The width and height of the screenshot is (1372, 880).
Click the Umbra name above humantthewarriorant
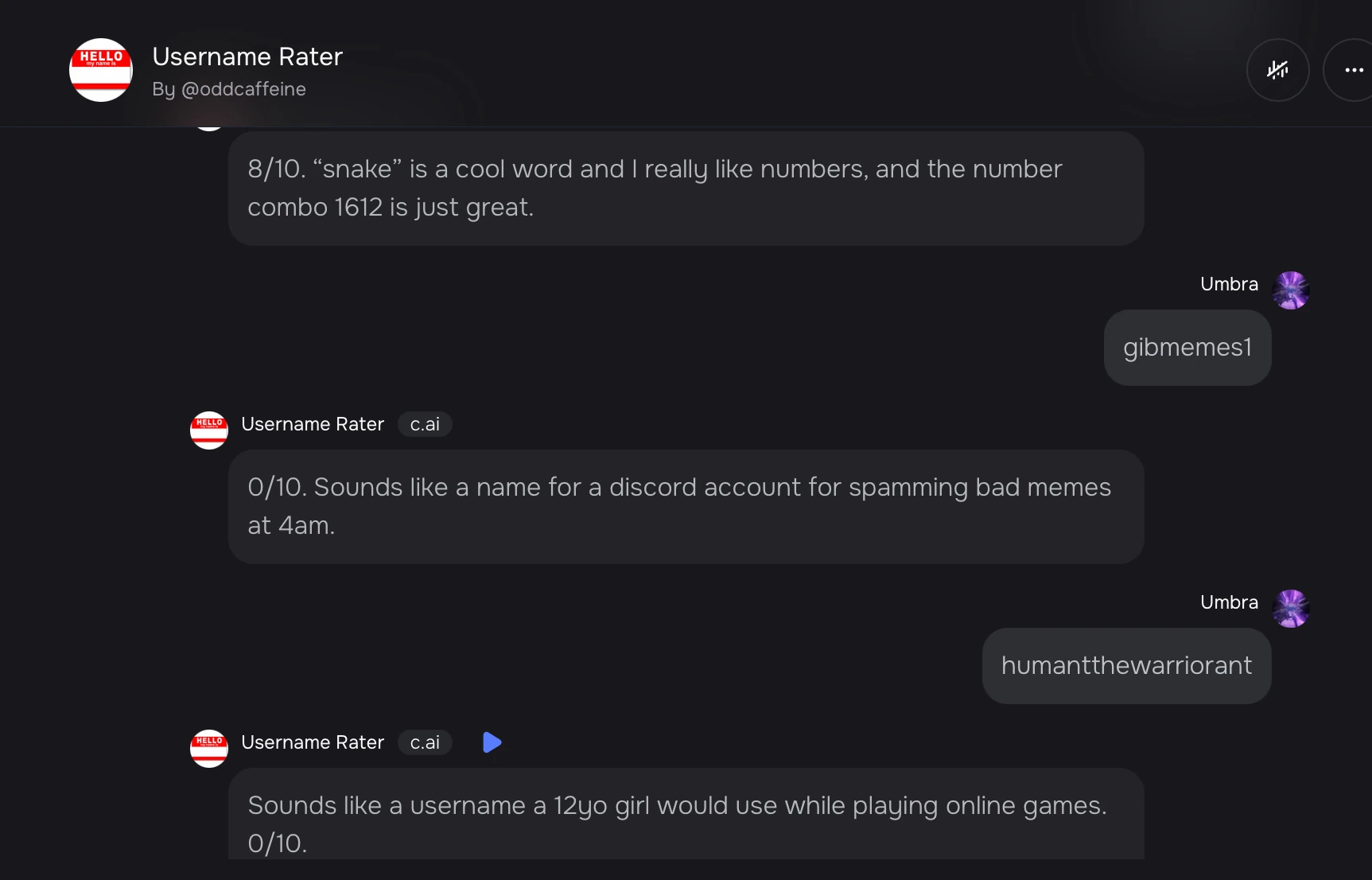(x=1229, y=602)
